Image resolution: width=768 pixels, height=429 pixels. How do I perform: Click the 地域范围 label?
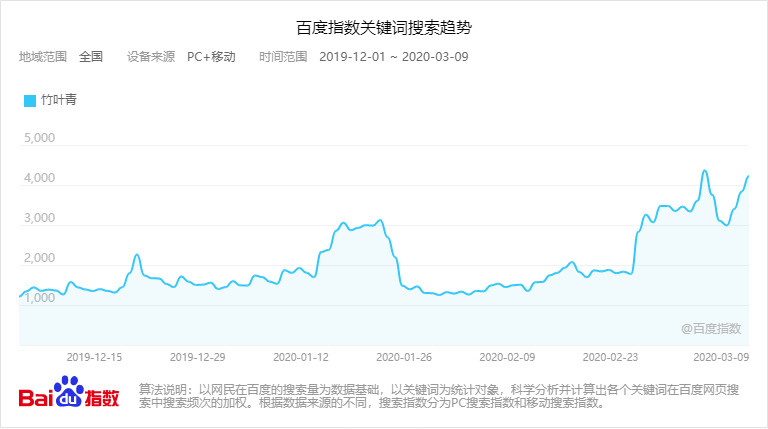[43, 57]
